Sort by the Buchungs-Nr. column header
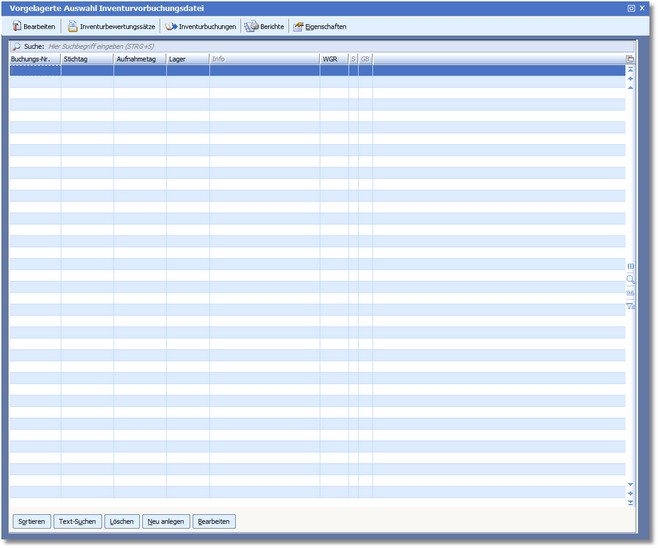Screen dimensions: 658x548 34,60
